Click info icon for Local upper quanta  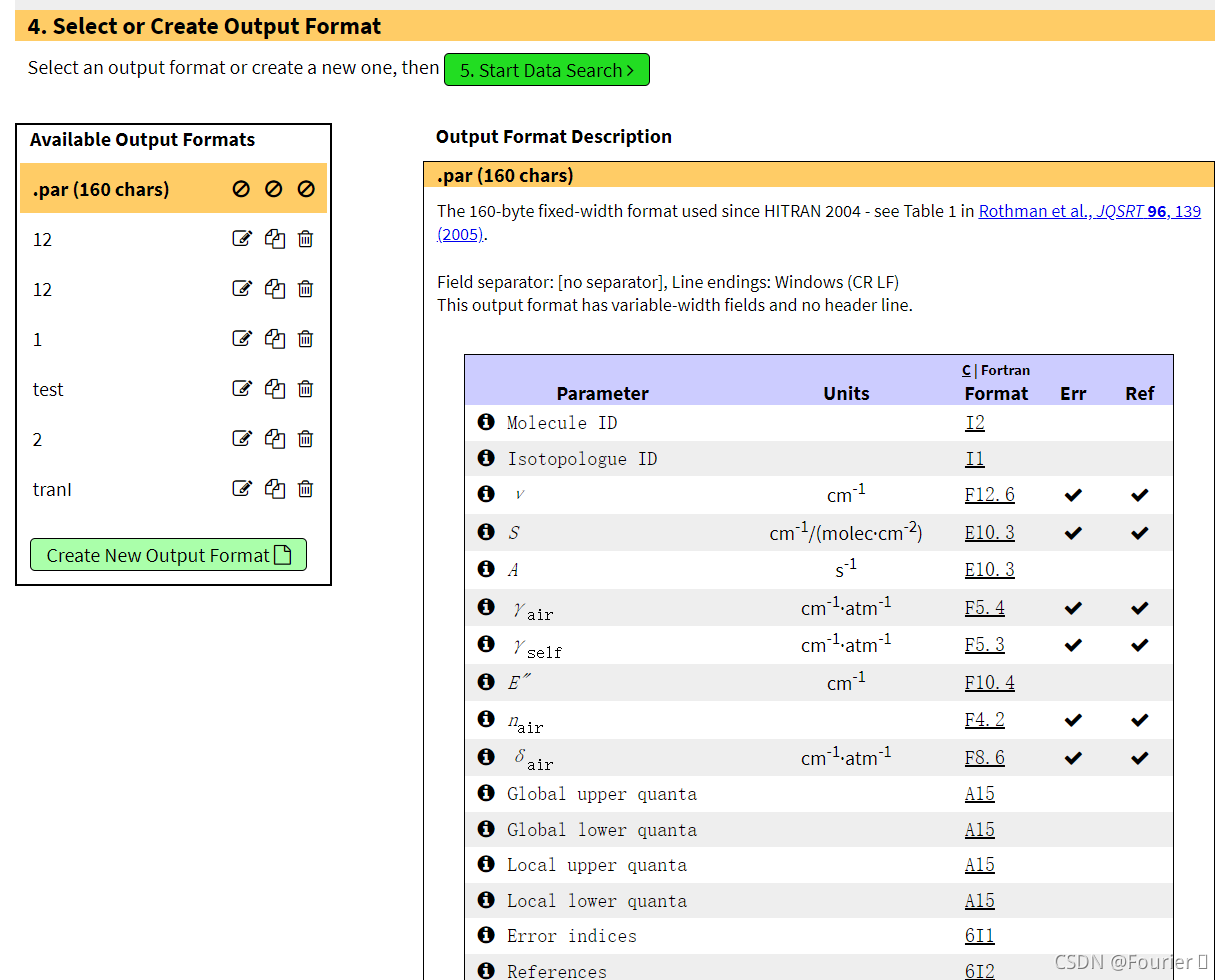[x=486, y=864]
